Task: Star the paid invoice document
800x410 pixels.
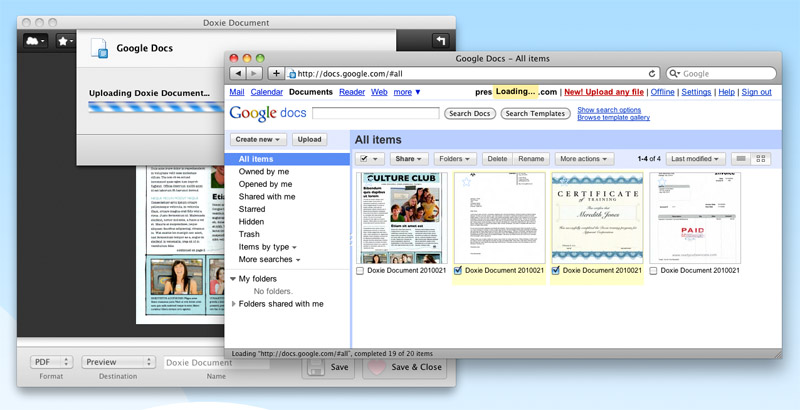Action: click(662, 181)
